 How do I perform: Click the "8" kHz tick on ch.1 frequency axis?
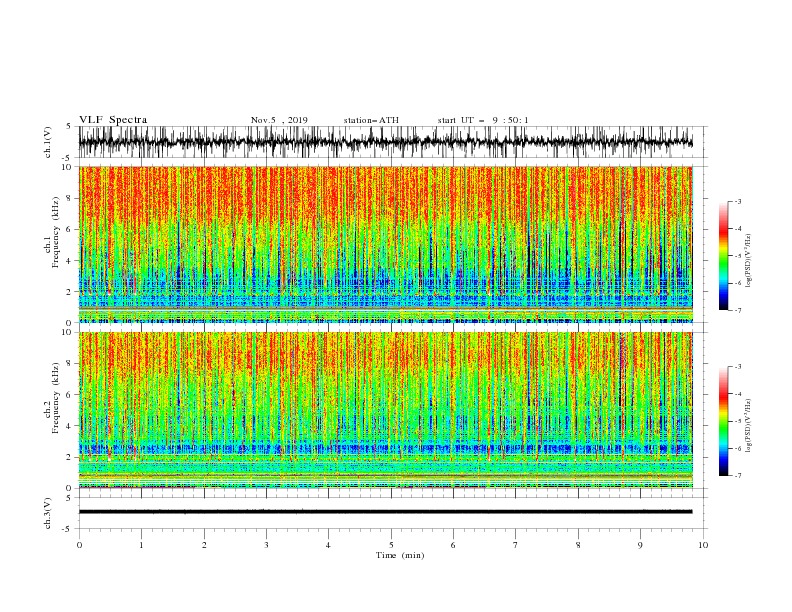tap(69, 198)
